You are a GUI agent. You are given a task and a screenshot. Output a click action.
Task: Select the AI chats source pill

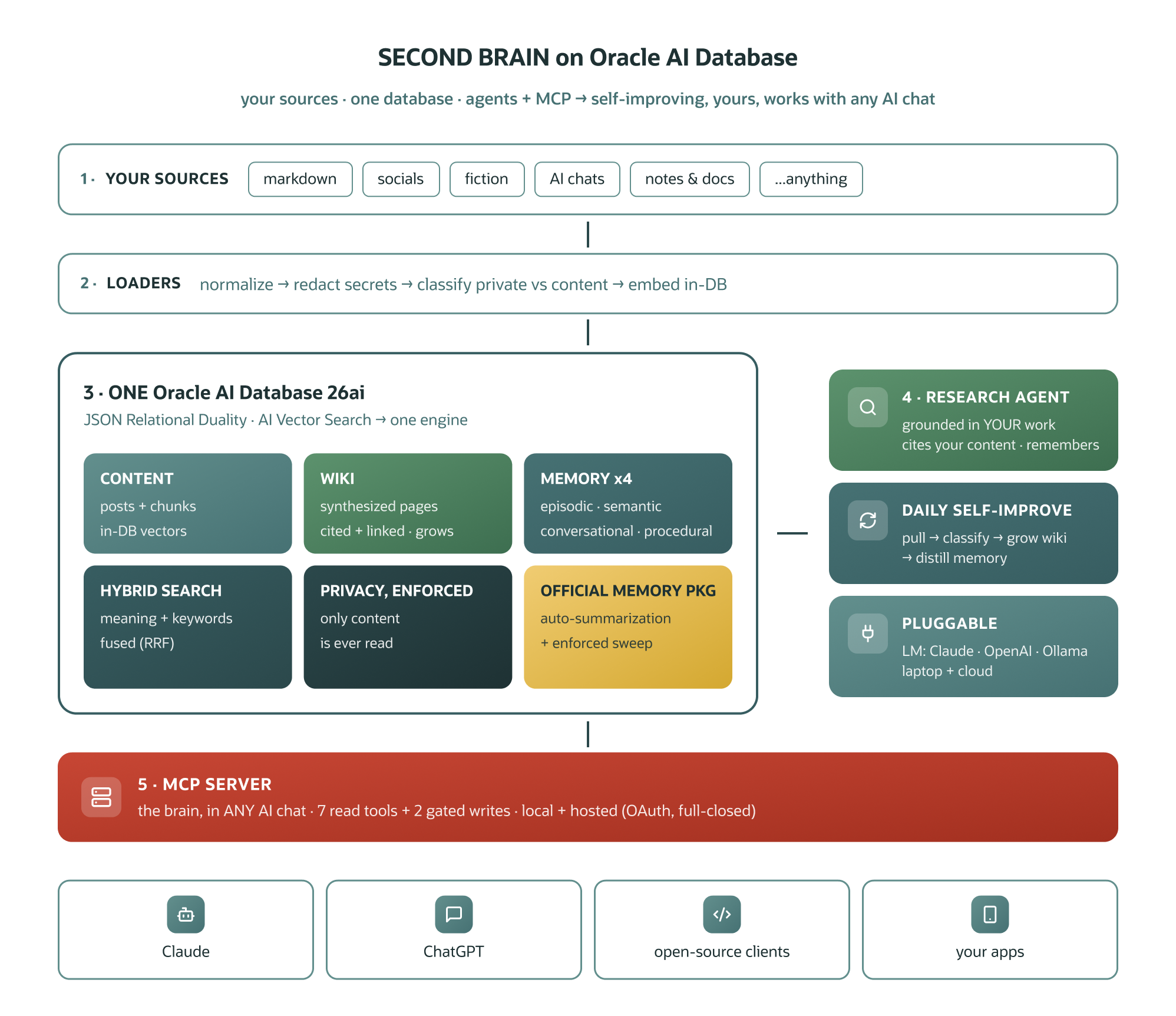[x=577, y=179]
